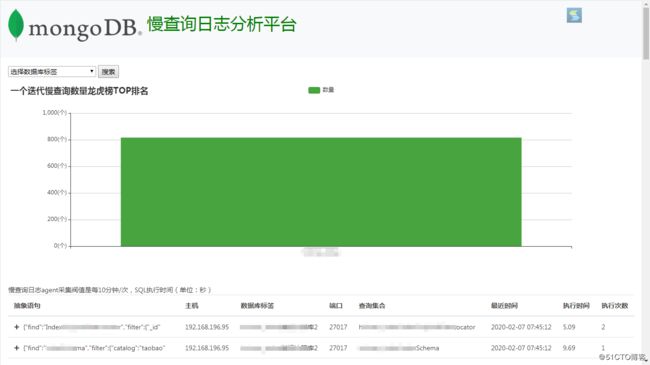Click port 27017 in the Index row
Image resolution: width=650 pixels, height=365 pixels.
point(338,327)
